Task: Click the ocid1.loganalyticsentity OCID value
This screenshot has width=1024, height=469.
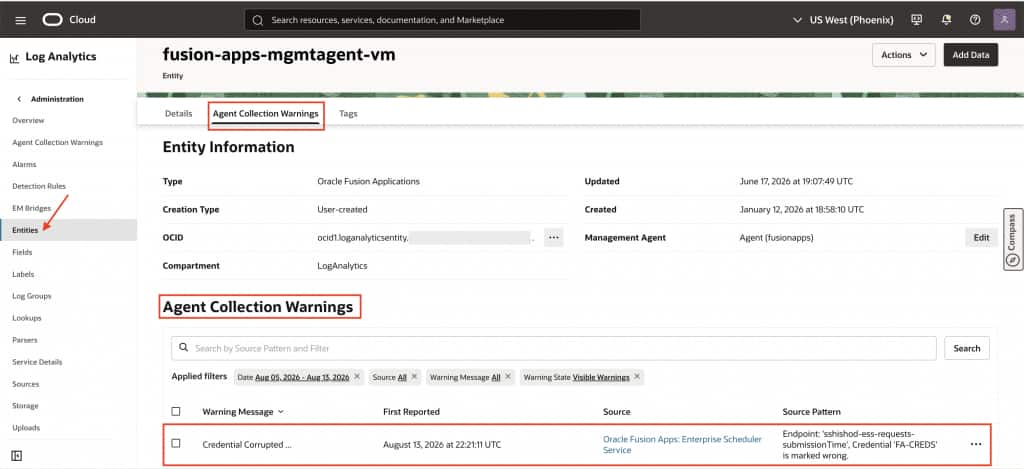Action: pos(426,238)
